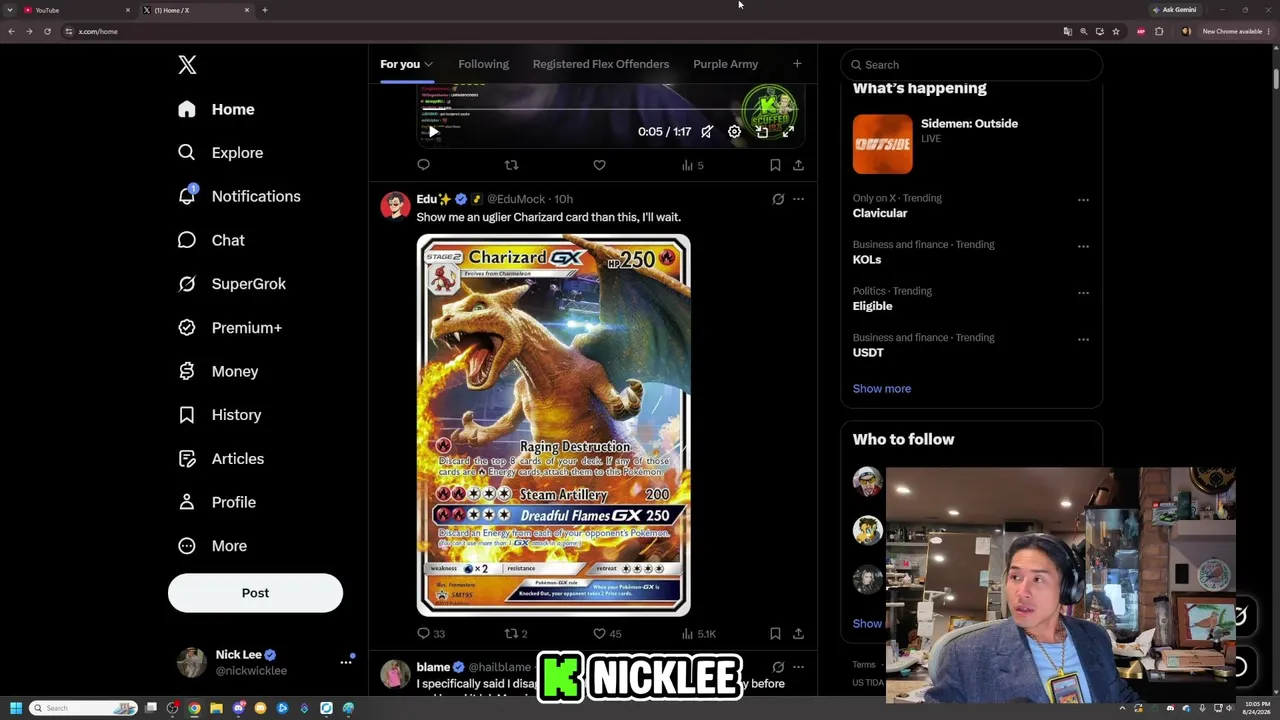Viewport: 1280px width, 720px height.
Task: View analytics for the 5.1K views post
Action: (x=699, y=633)
